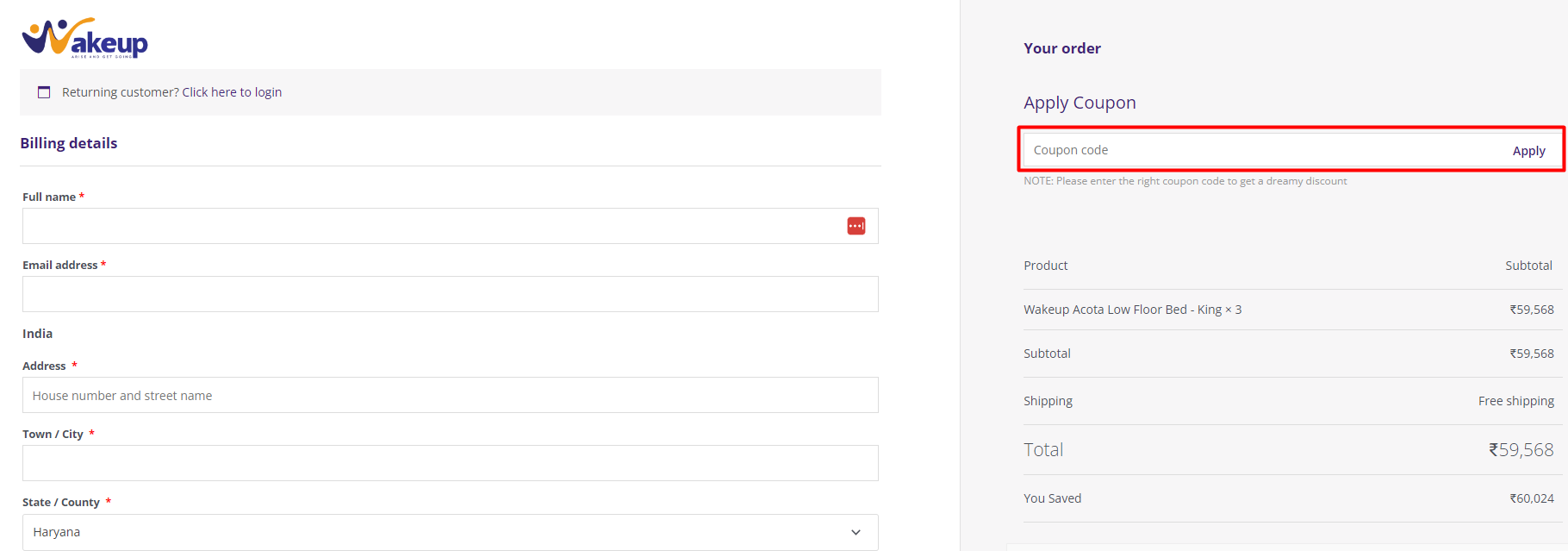The height and width of the screenshot is (551, 1568).
Task: Click the Shipping row label
Action: (1048, 401)
